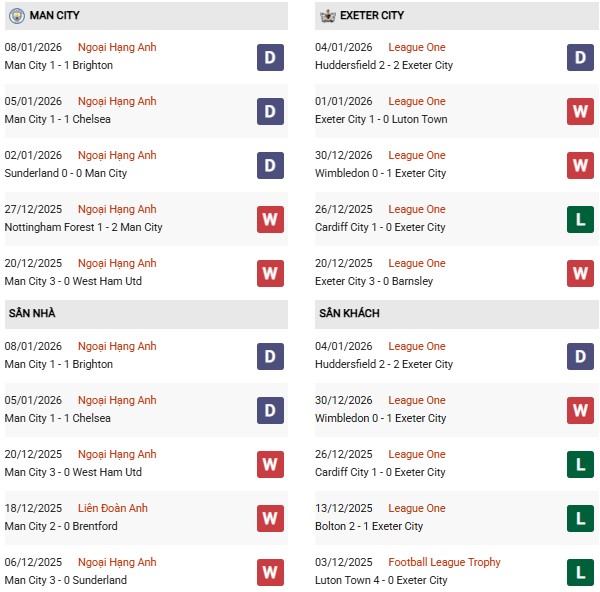Select the SÂN NHÀ section header

coord(32,313)
